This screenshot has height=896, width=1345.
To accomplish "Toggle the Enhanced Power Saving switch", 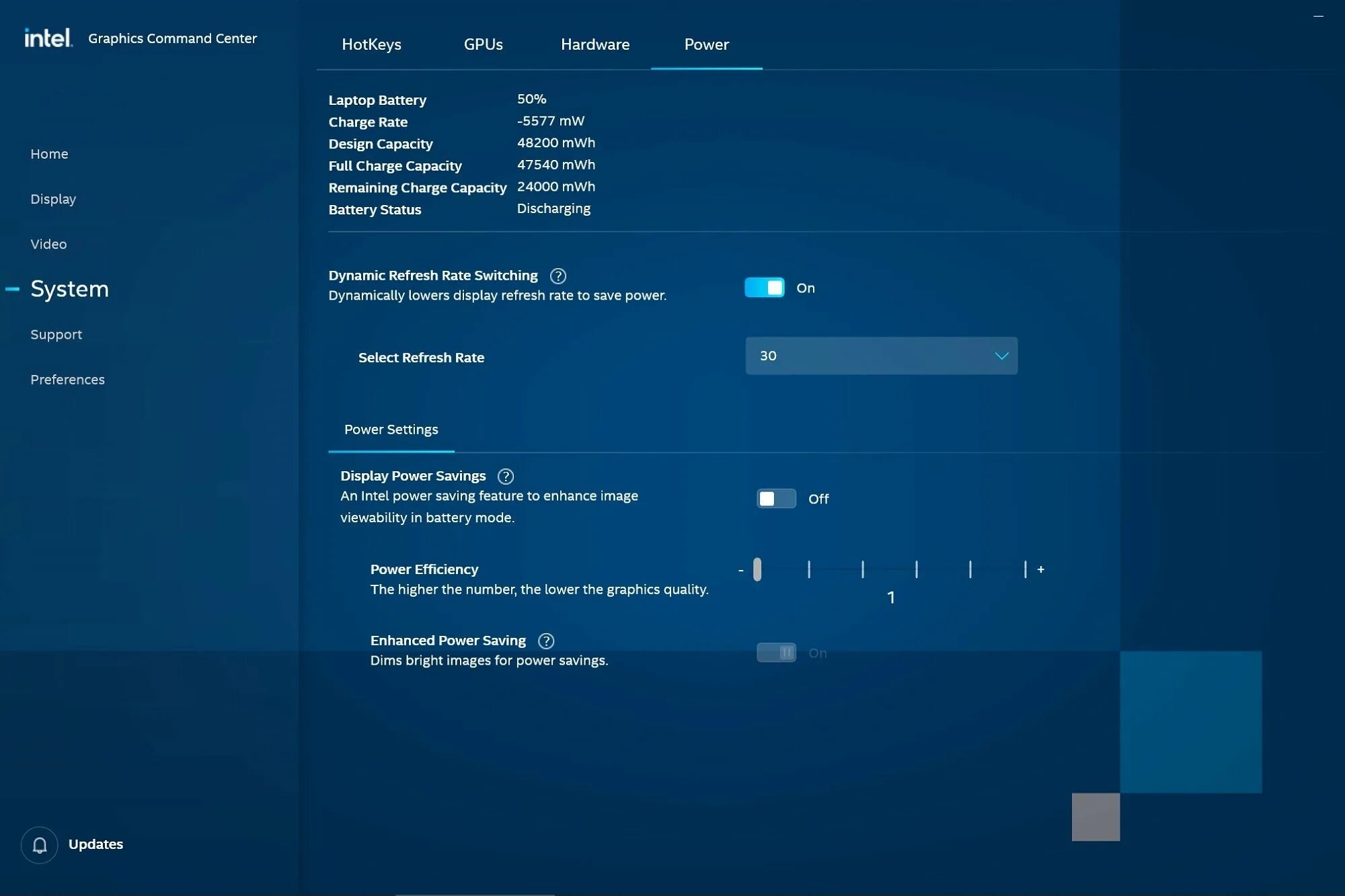I will 776,653.
